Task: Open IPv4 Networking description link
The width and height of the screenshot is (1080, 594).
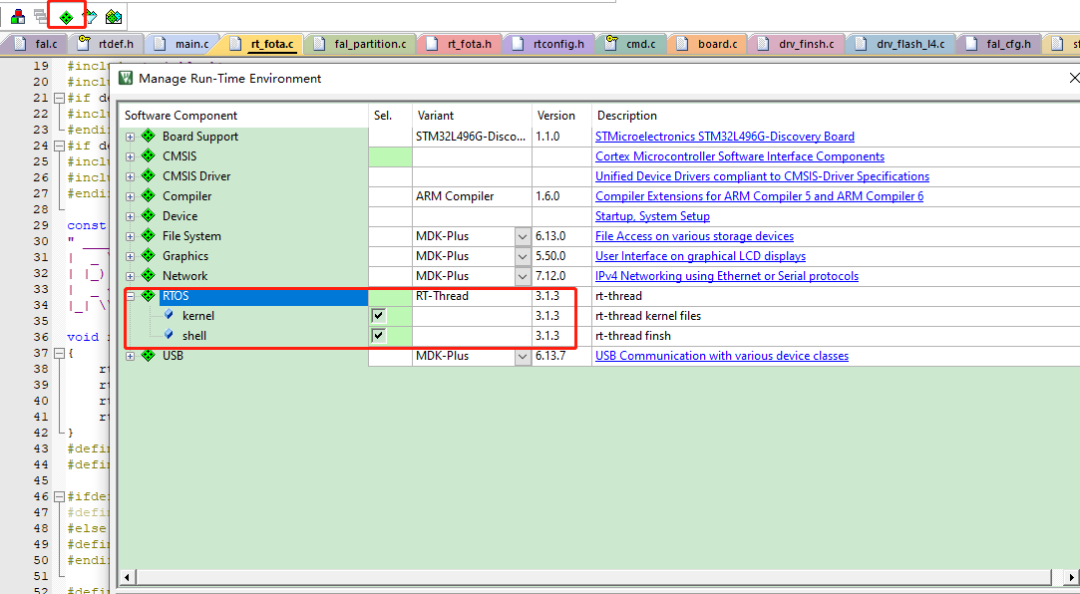Action: 727,276
